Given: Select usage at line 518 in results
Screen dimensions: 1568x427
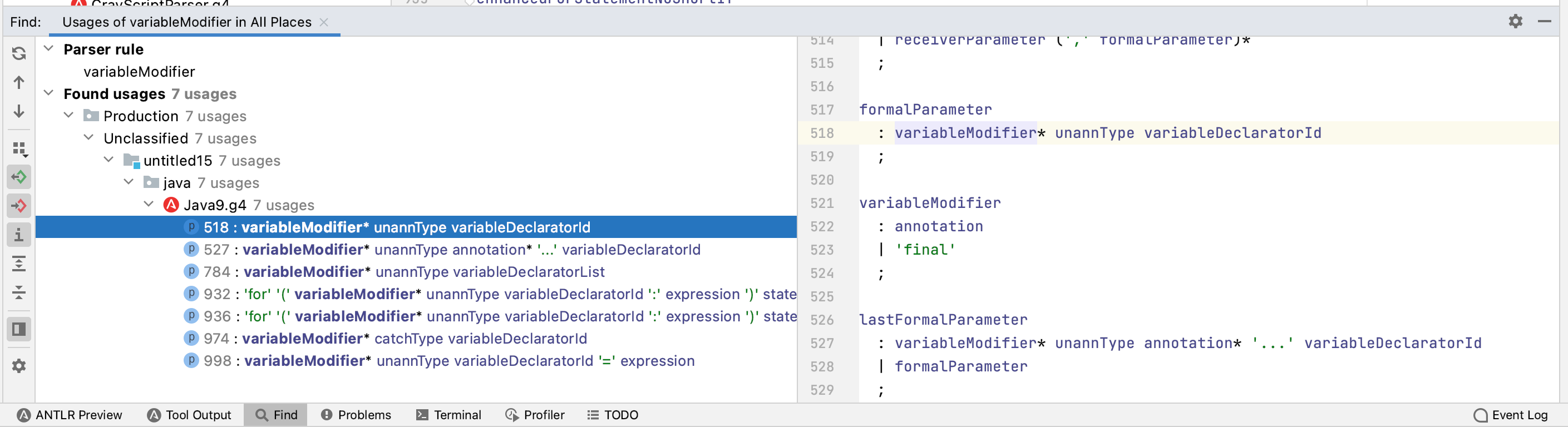Looking at the screenshot, I should (x=416, y=227).
